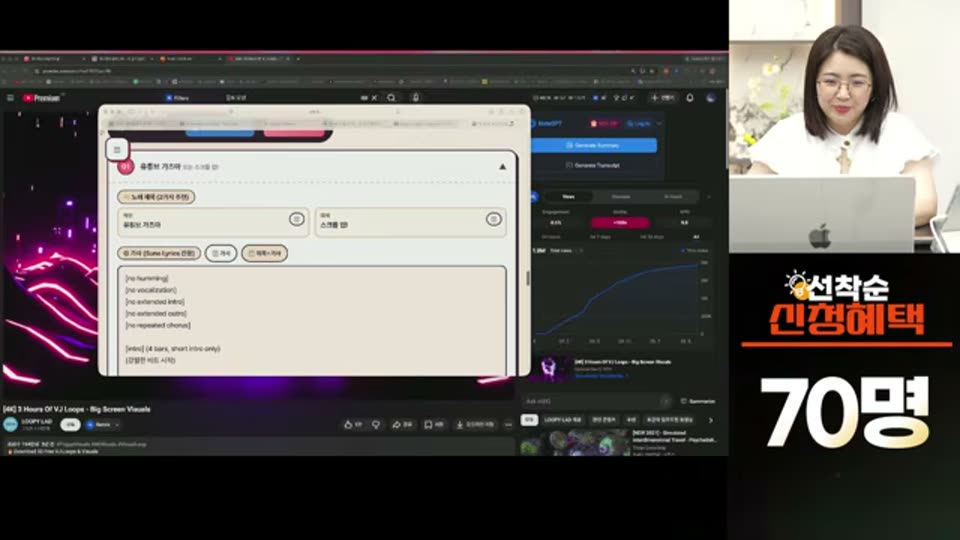960x540 pixels.
Task: Start voice search with microphone icon
Action: [416, 97]
